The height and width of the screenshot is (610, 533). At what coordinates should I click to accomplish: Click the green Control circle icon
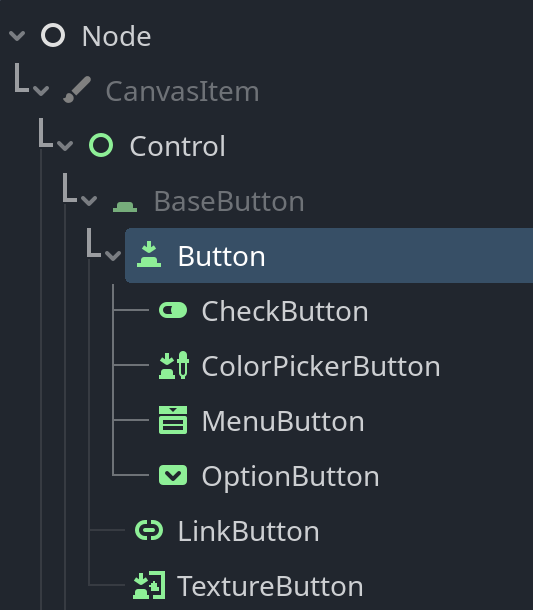pos(101,145)
